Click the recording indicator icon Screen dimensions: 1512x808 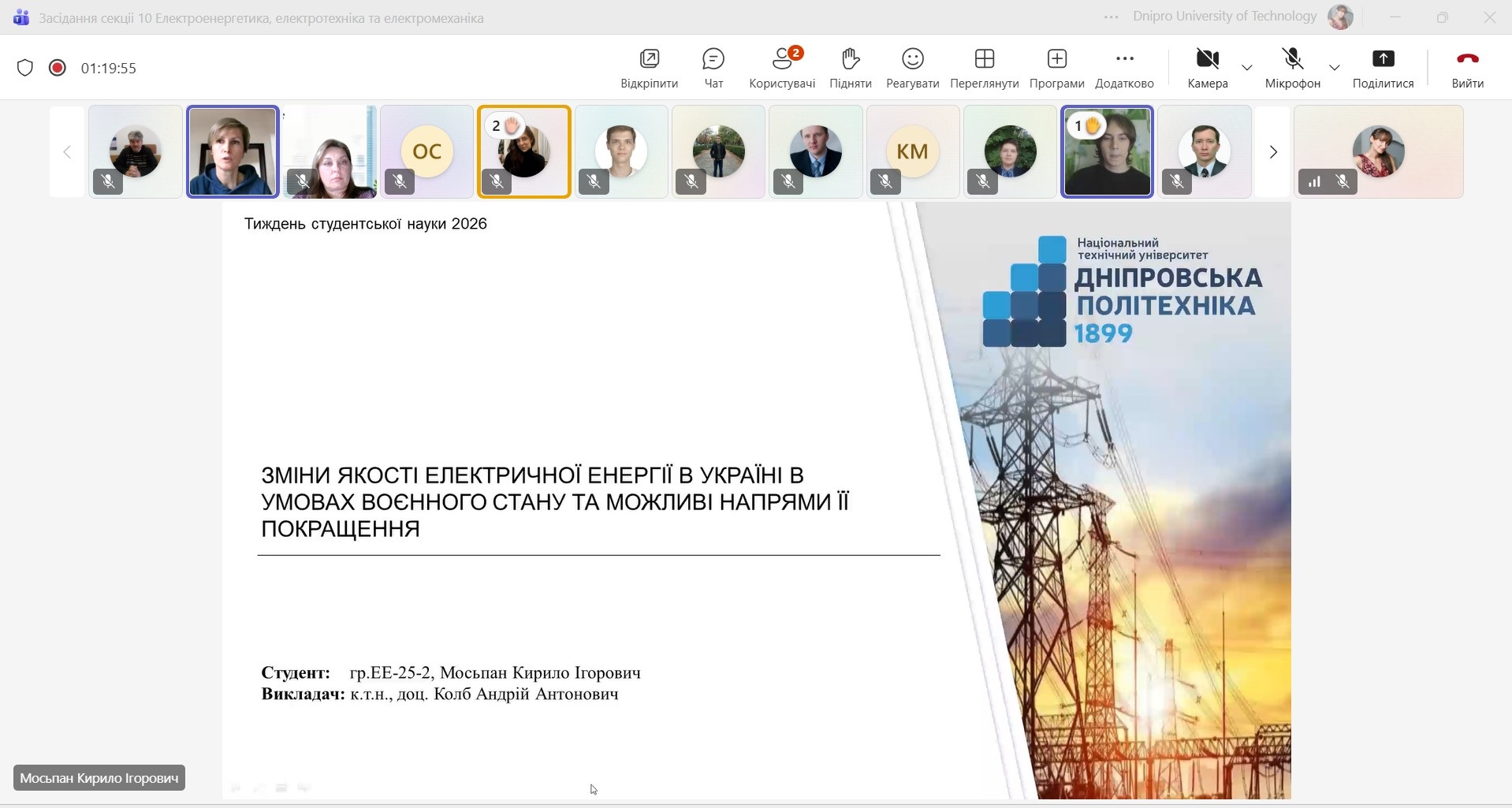click(x=58, y=68)
